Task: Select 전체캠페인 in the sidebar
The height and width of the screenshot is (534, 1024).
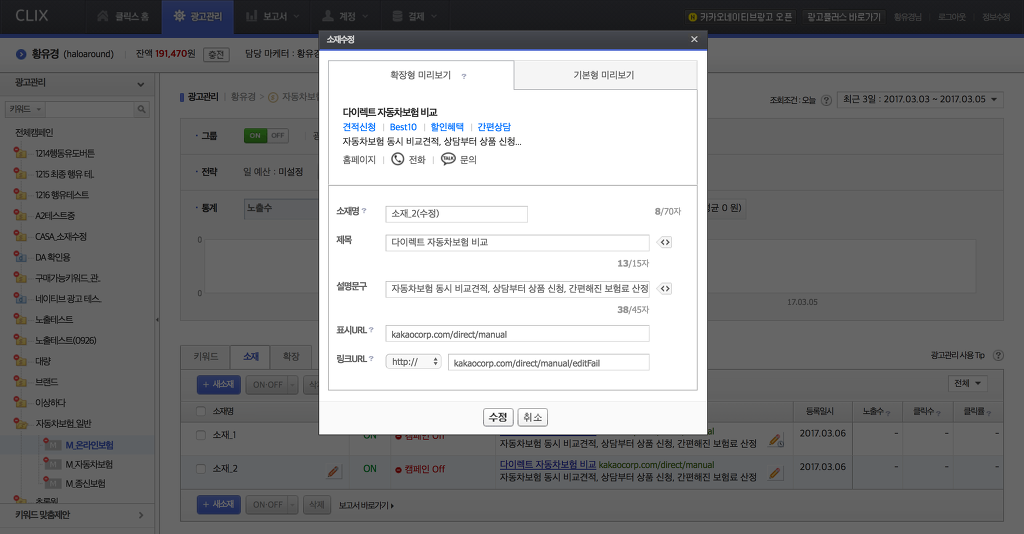Action: (x=34, y=133)
